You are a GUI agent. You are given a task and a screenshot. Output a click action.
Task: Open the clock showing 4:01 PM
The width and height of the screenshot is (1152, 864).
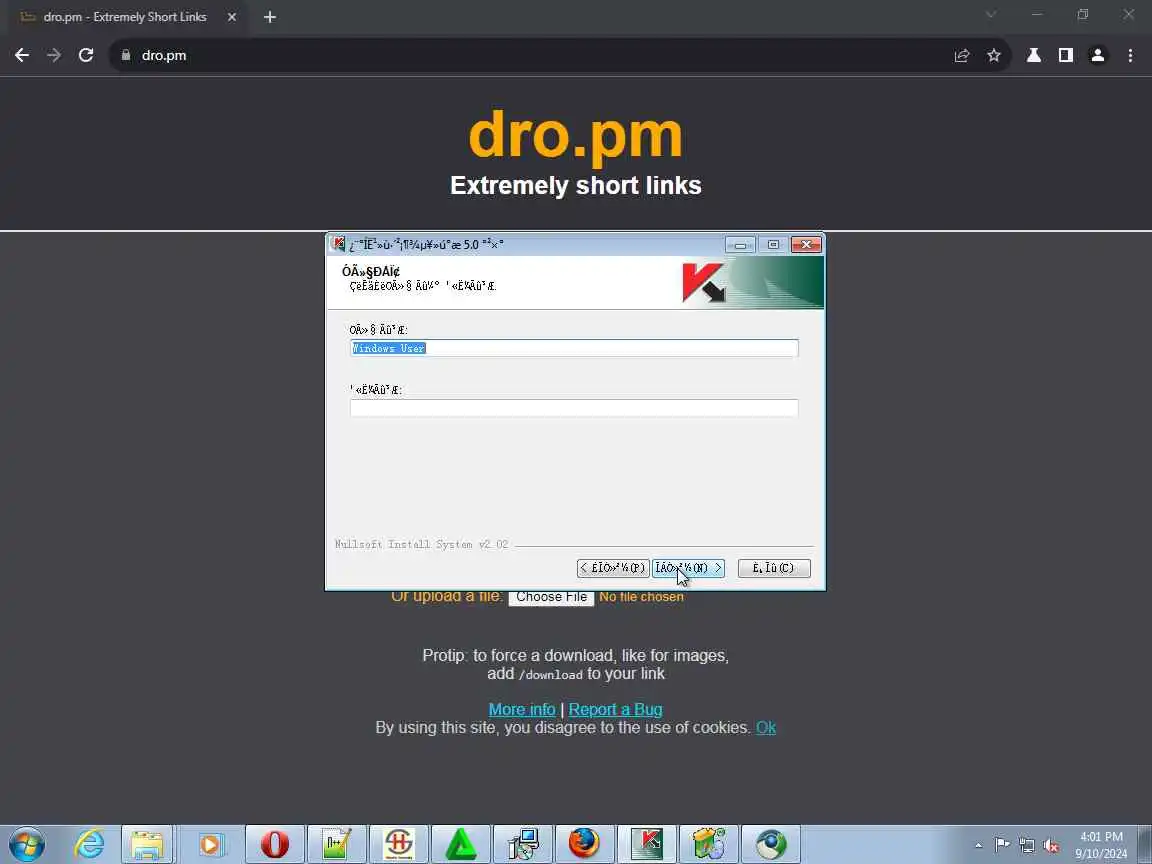coord(1101,845)
